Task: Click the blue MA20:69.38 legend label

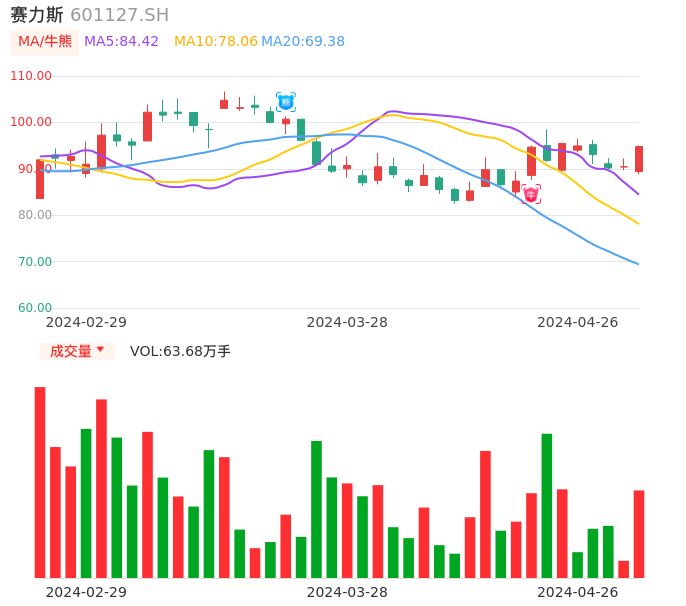Action: click(303, 42)
